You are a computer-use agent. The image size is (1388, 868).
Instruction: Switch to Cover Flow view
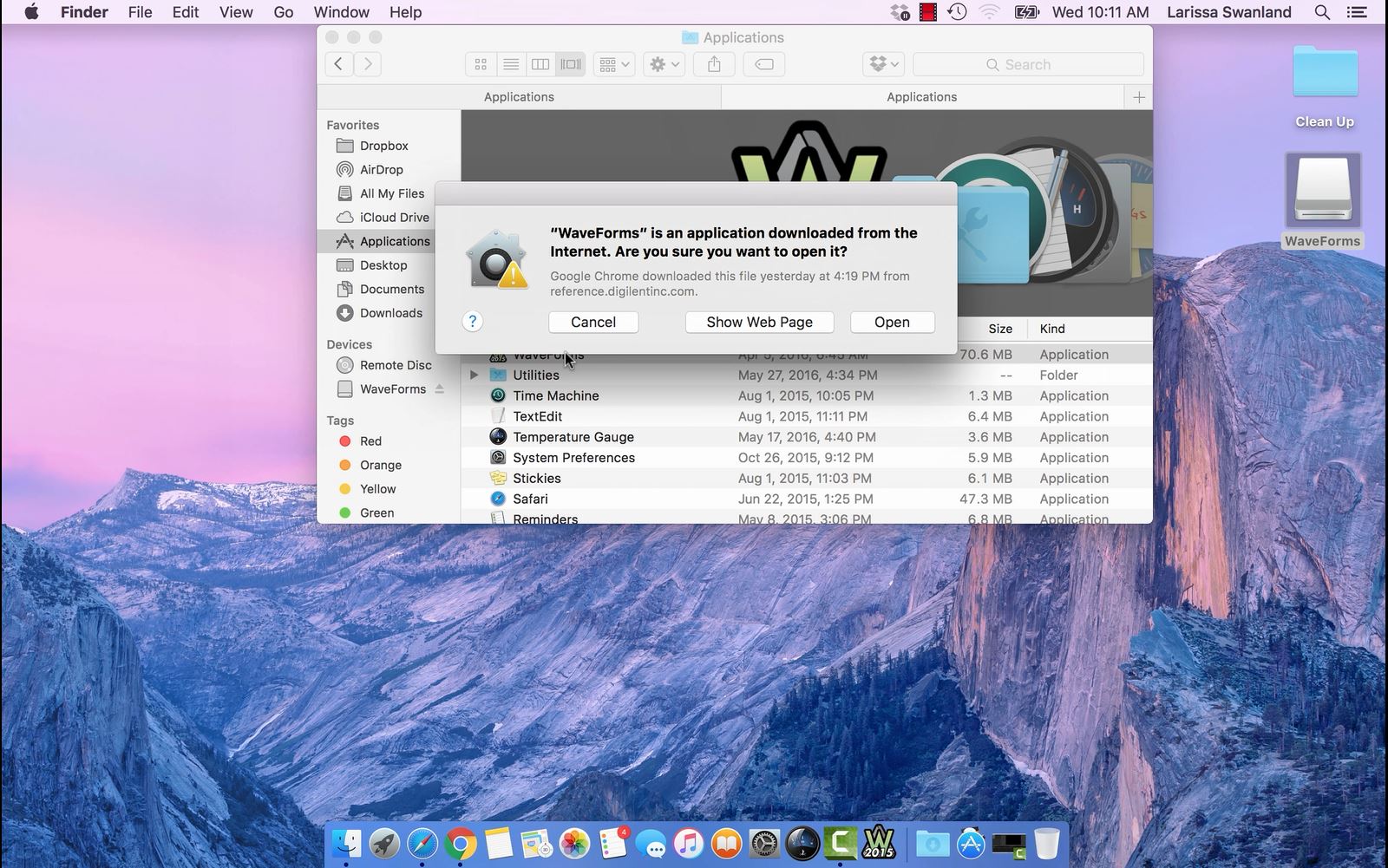(x=571, y=64)
